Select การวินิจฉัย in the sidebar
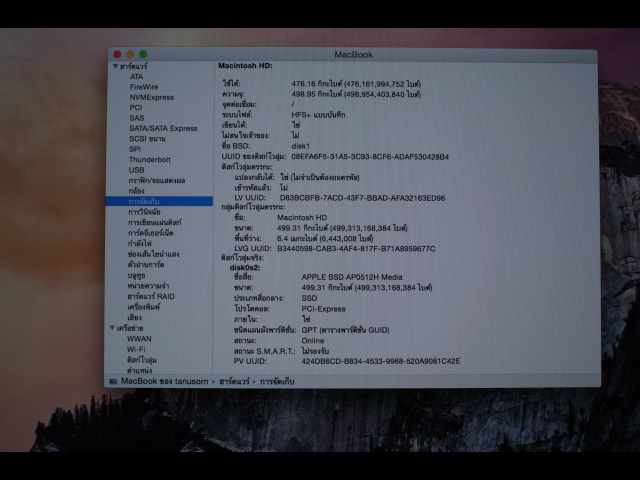 144,212
